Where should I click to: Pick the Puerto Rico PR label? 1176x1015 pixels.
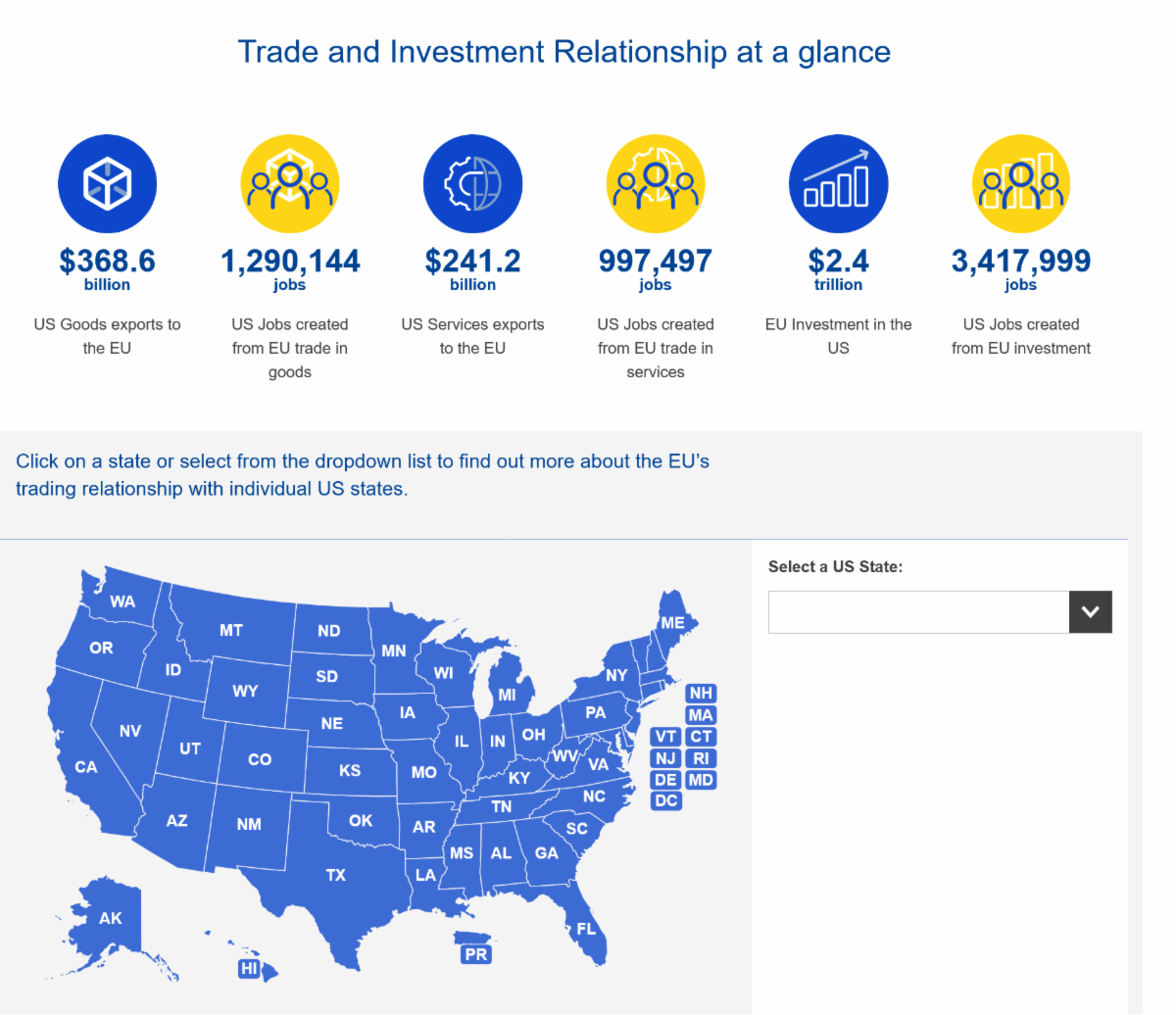[476, 954]
